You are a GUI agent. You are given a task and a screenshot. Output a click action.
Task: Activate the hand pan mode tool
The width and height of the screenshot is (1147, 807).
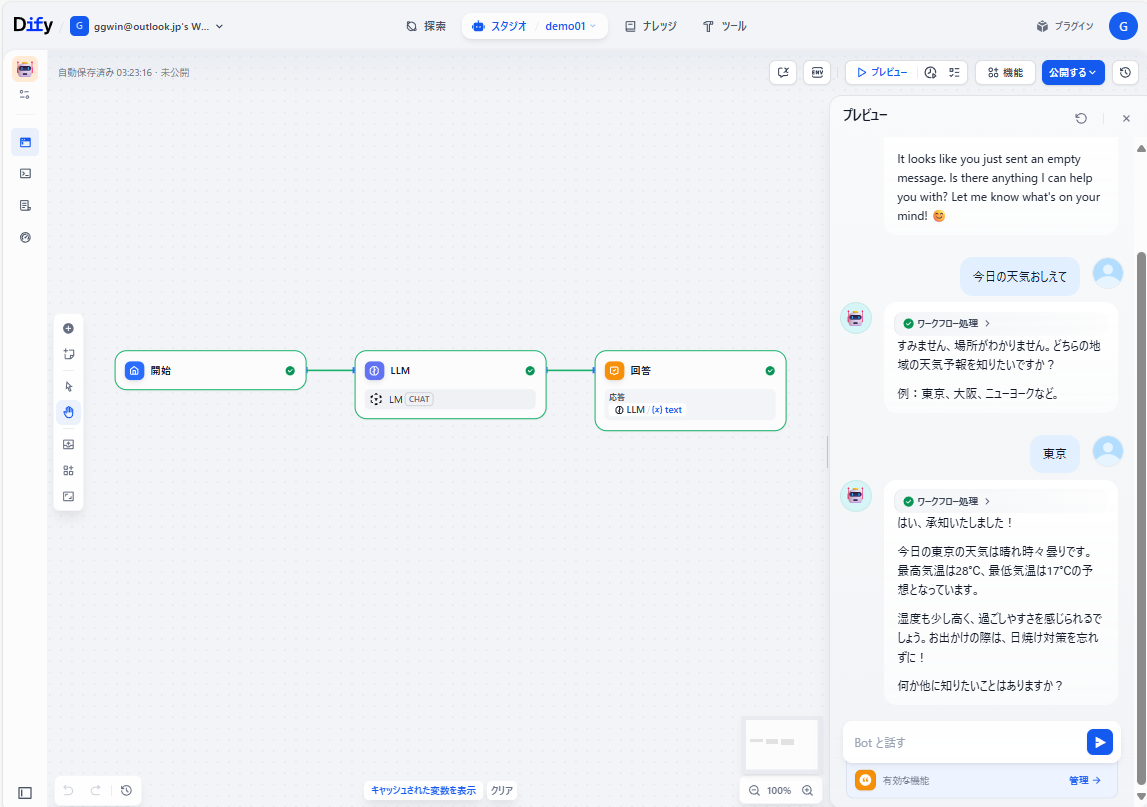click(68, 412)
